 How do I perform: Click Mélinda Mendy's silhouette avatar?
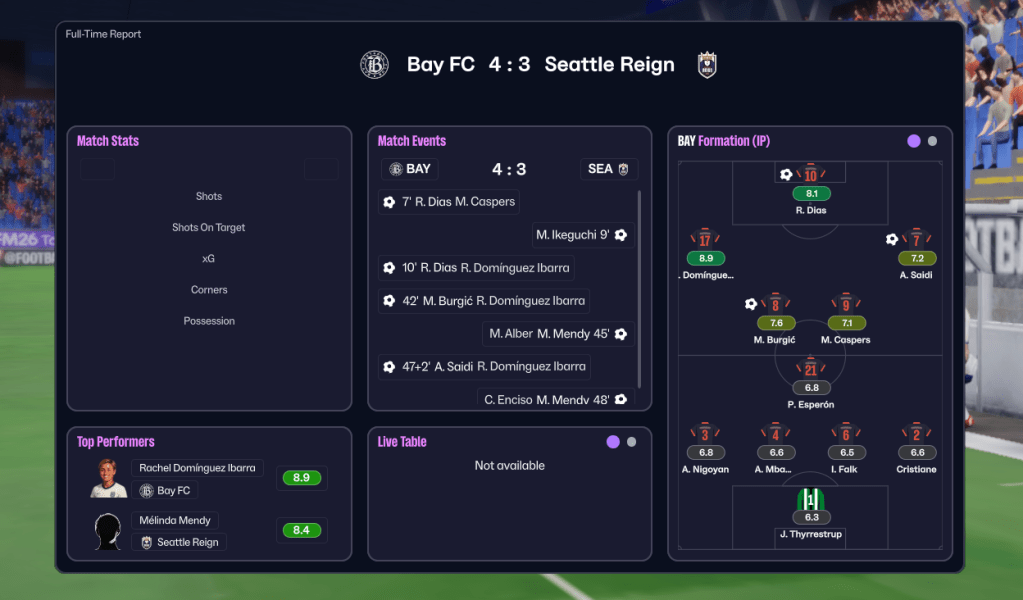[x=108, y=531]
